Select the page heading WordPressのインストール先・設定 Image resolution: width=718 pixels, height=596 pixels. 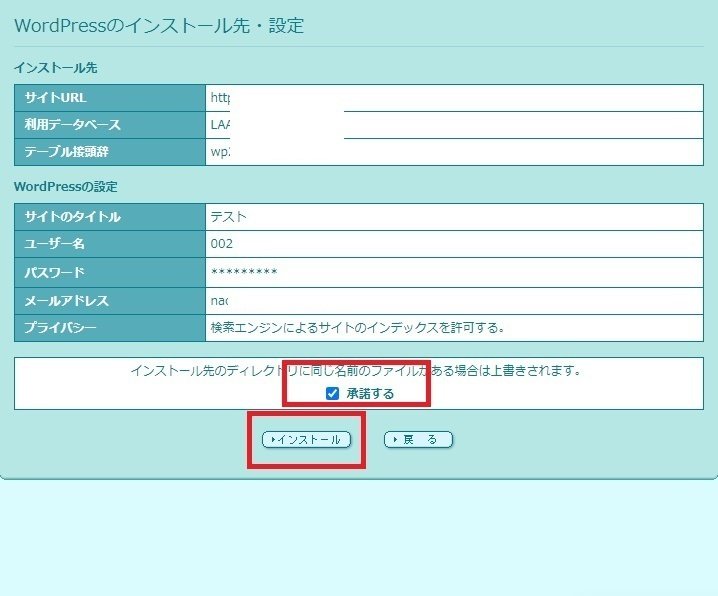[159, 26]
